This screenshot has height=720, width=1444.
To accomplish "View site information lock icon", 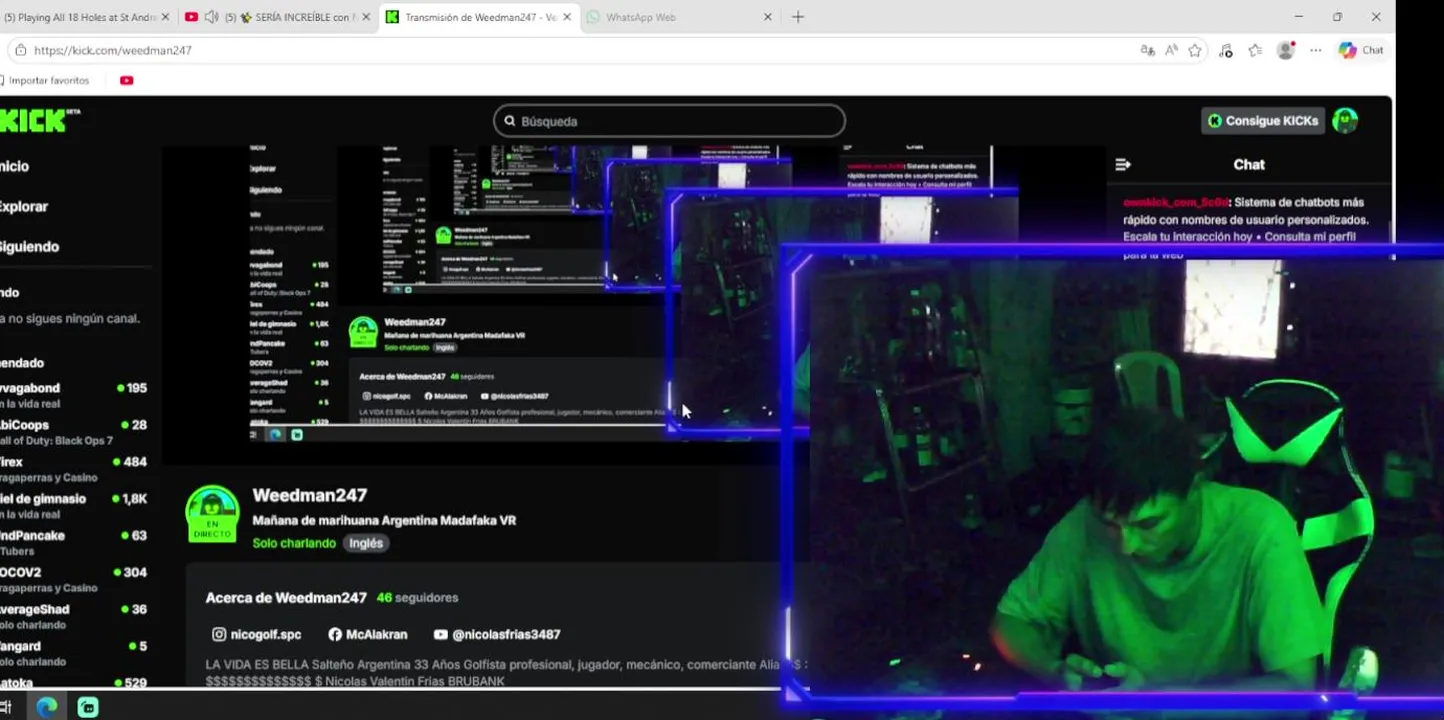I will coord(20,50).
